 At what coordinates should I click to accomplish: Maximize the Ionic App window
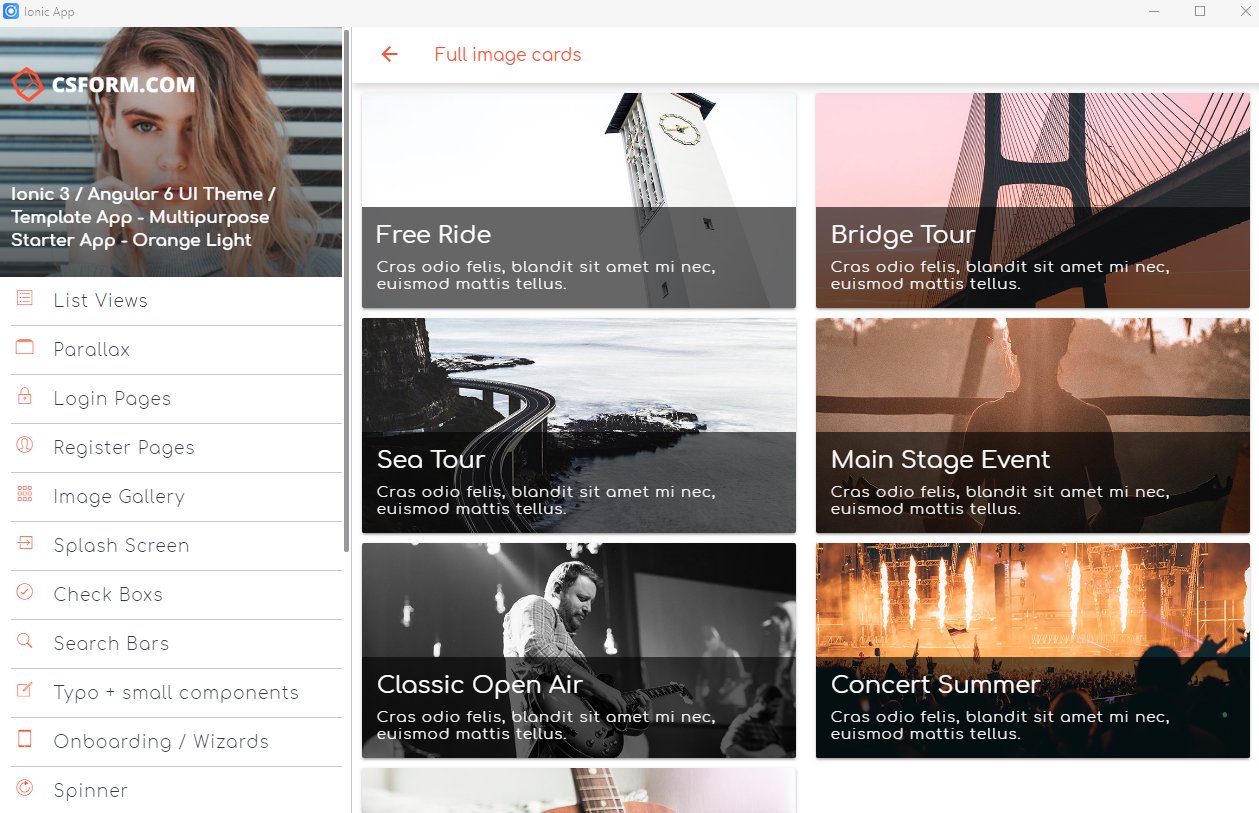tap(1200, 11)
